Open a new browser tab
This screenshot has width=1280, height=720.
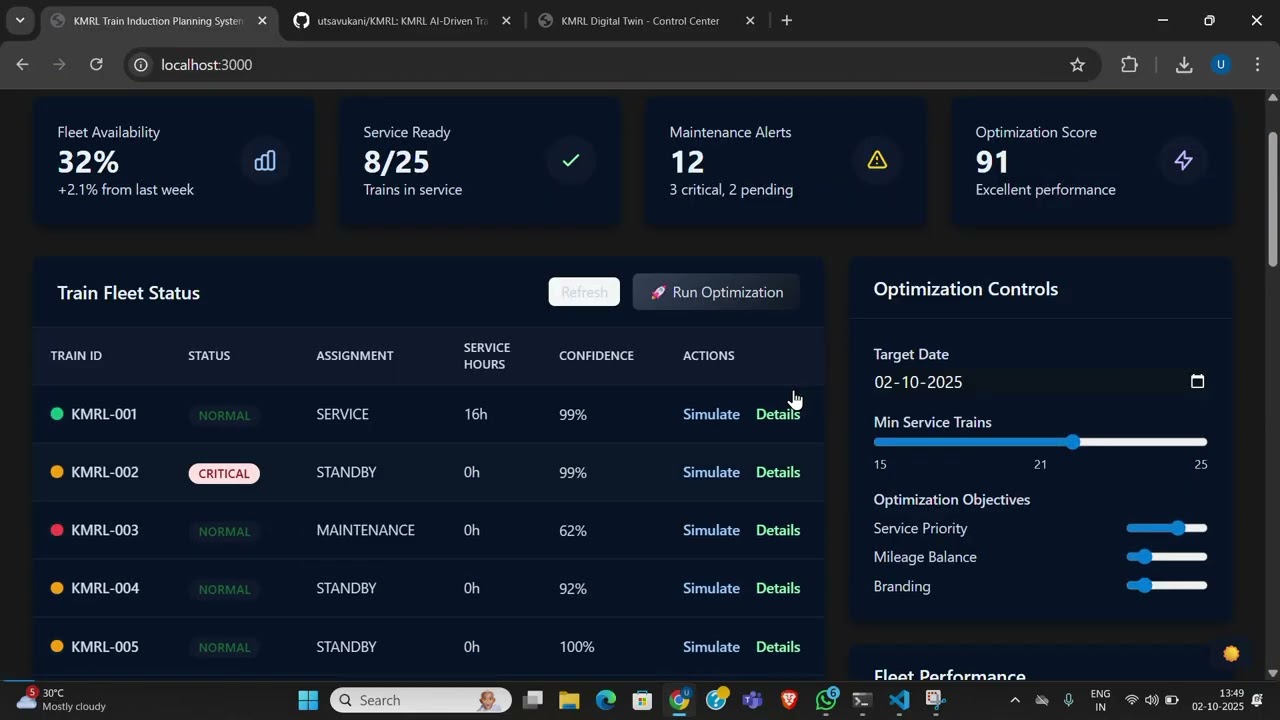click(x=787, y=20)
